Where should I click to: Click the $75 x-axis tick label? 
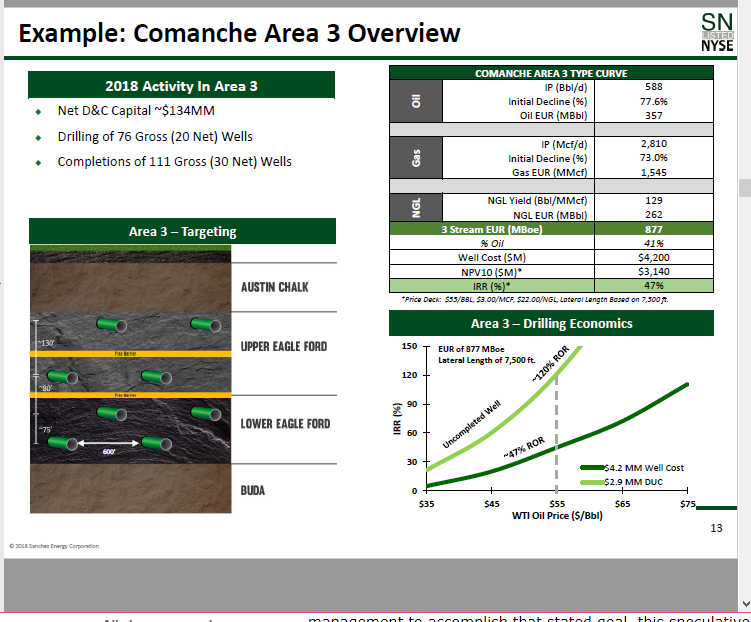point(687,504)
